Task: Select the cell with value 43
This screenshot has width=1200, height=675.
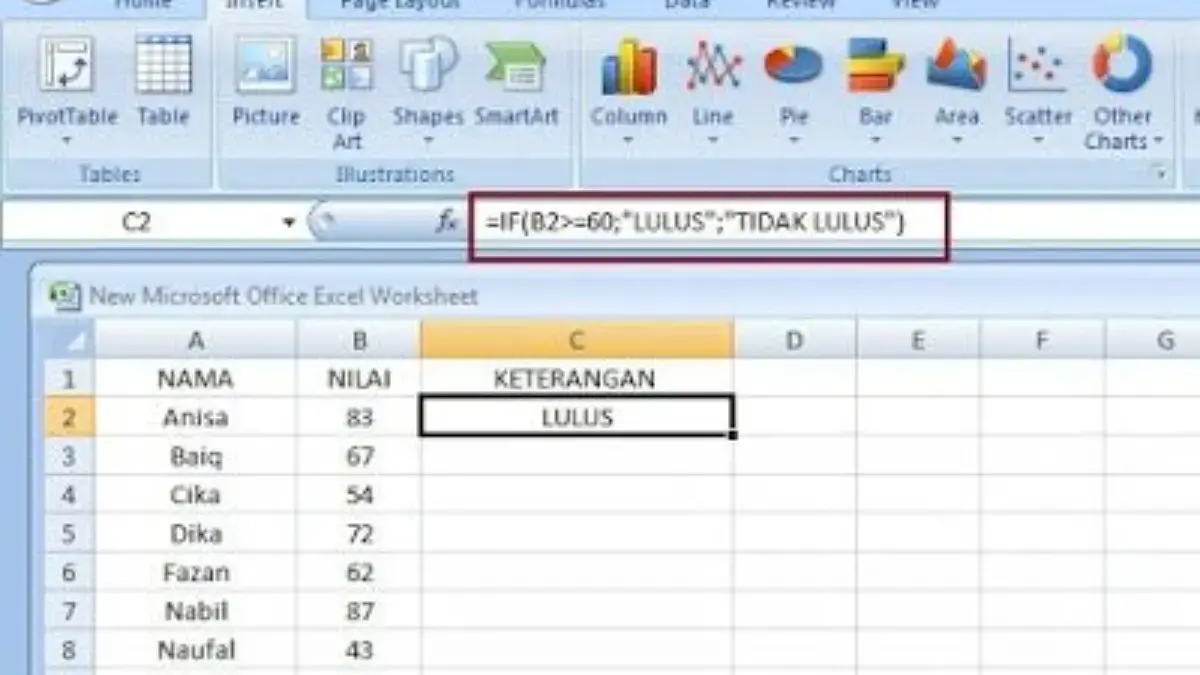Action: coord(359,651)
